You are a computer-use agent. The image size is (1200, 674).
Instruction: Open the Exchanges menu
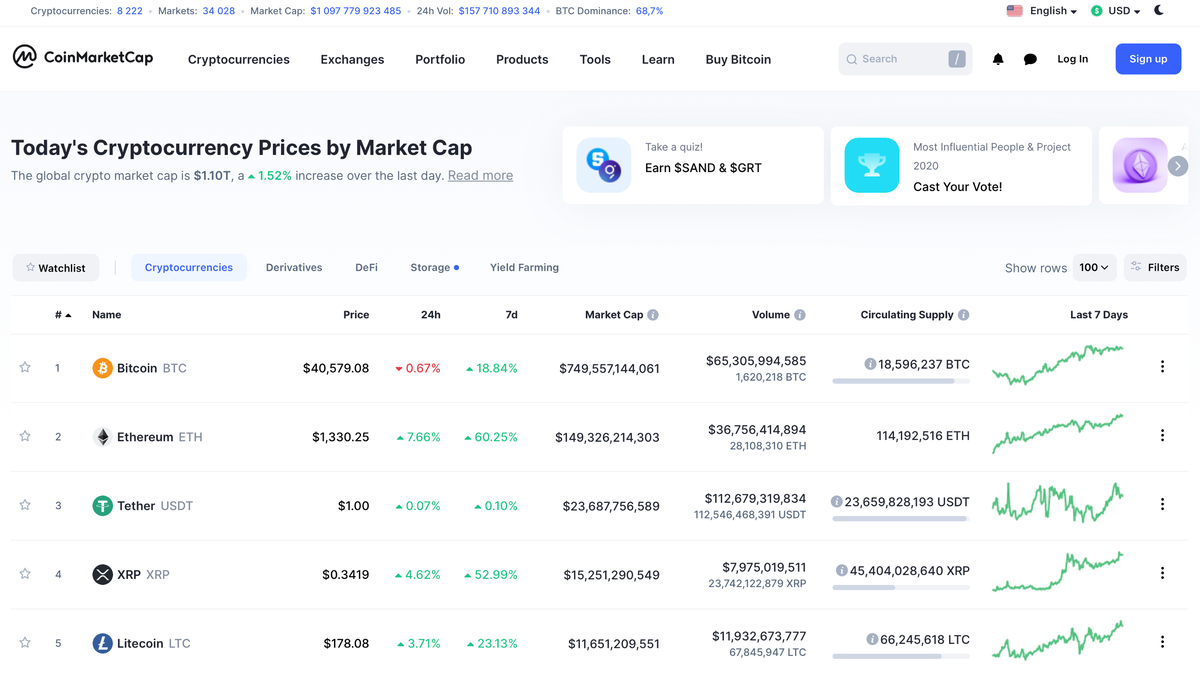click(352, 60)
